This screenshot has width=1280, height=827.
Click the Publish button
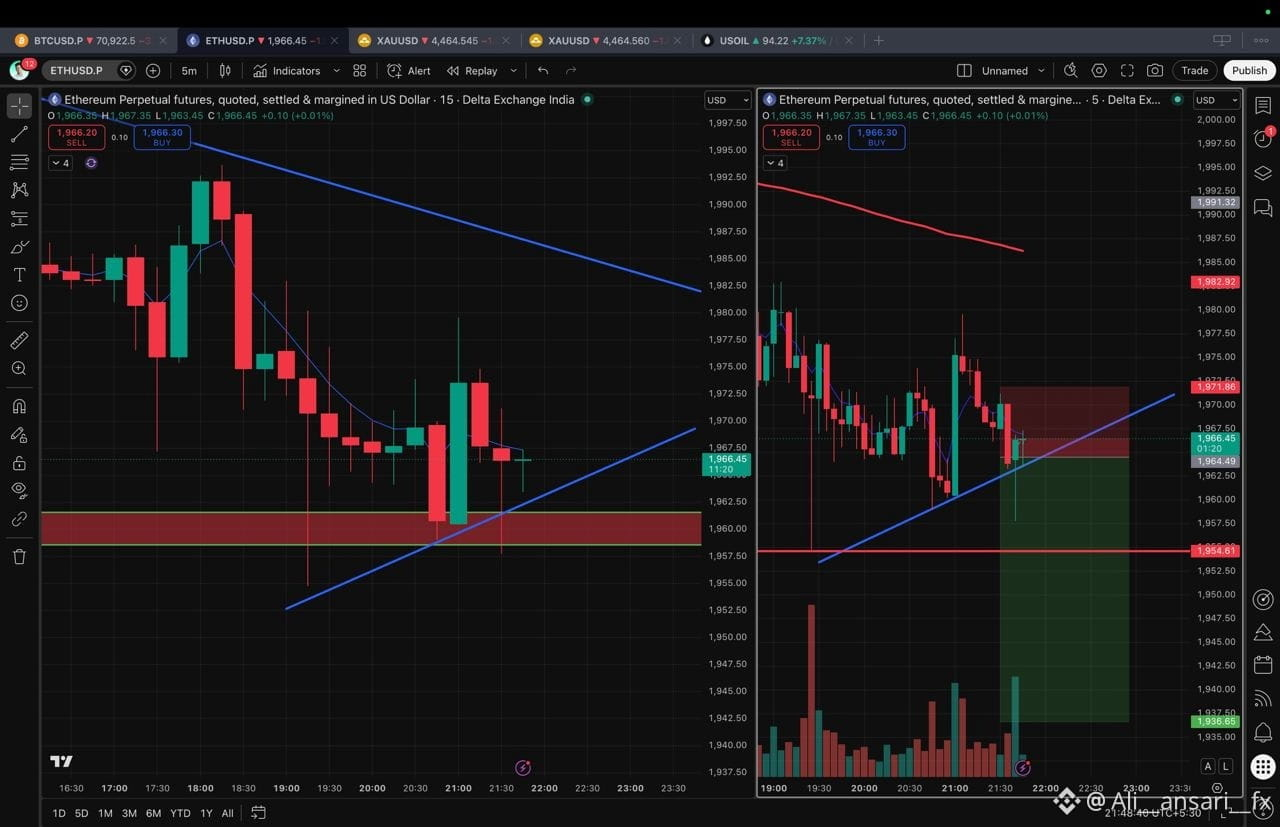coord(1249,71)
